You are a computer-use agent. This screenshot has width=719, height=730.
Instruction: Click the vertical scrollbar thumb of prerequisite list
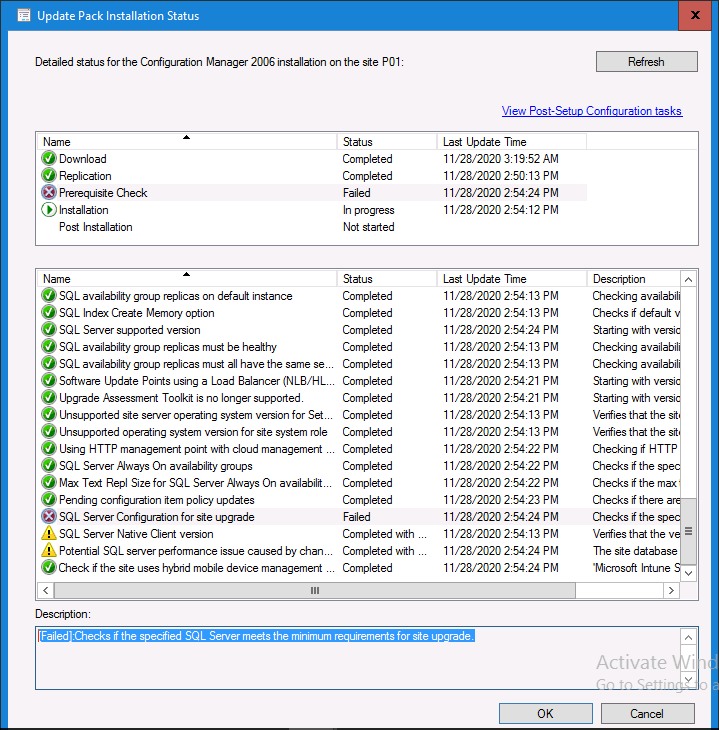click(688, 531)
